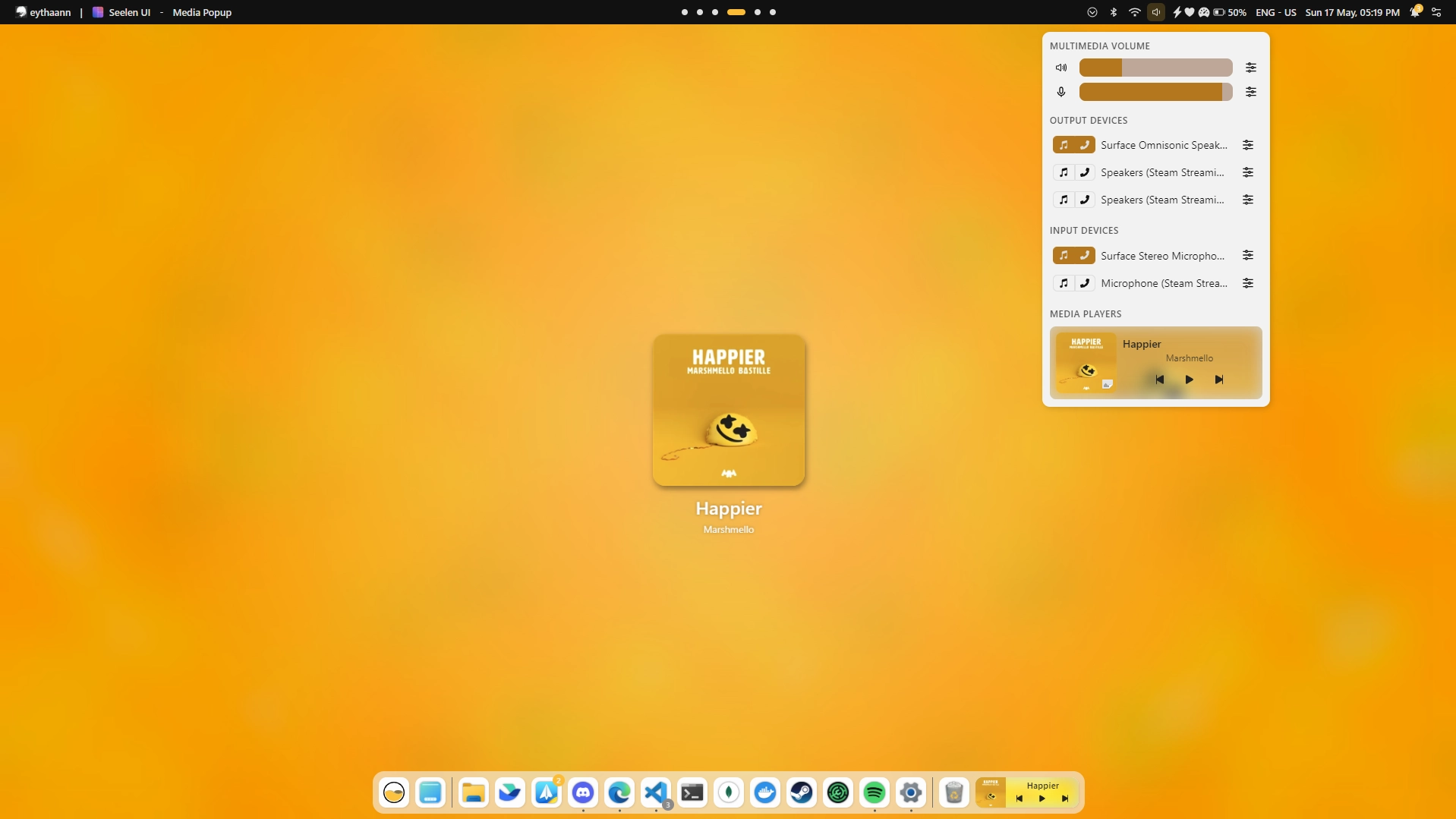Click the gauge speedometer icon in top bar
The width and height of the screenshot is (1456, 819).
coord(1204,12)
